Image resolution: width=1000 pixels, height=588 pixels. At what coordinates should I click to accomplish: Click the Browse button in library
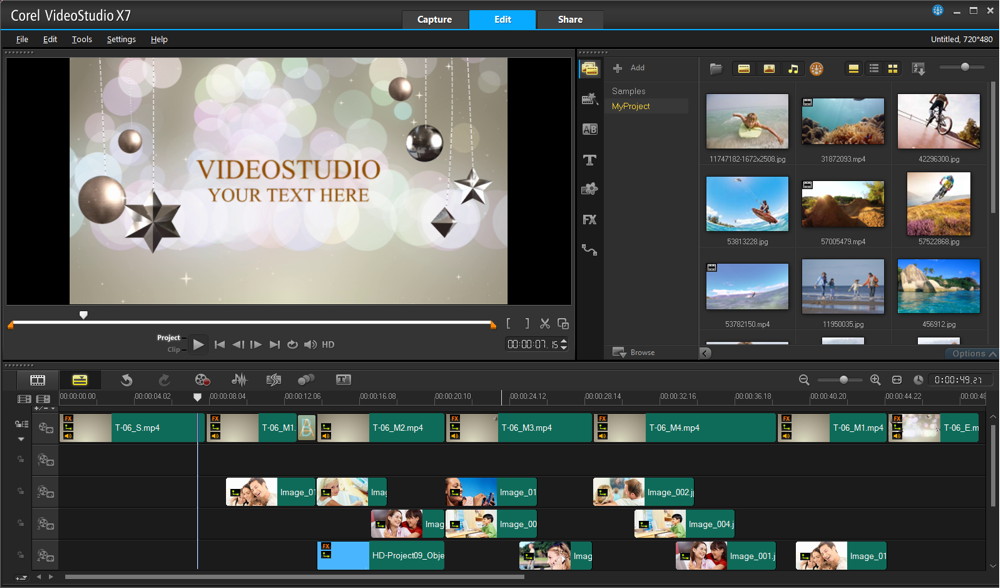pos(634,352)
